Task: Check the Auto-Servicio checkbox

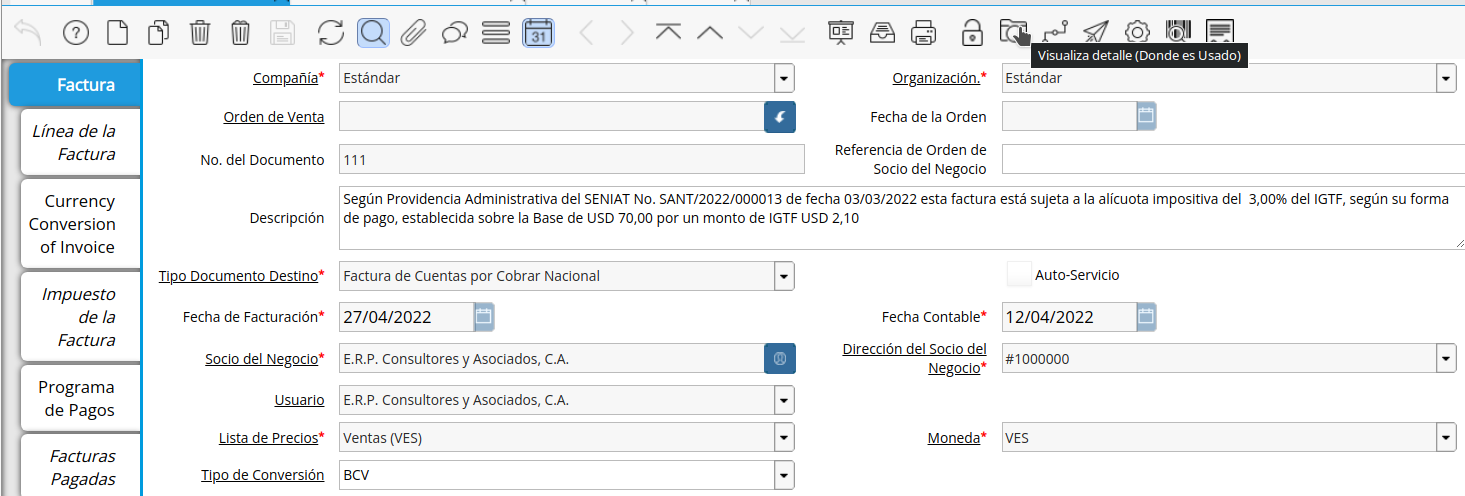Action: tap(1019, 274)
